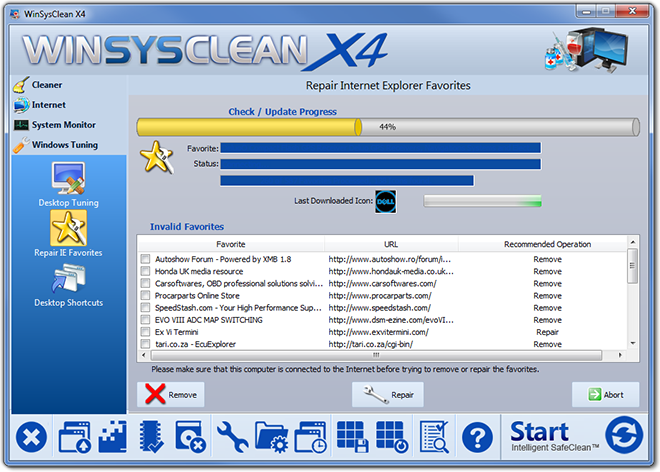The width and height of the screenshot is (660, 472).
Task: Click the http://www.exvitermini.com/ URL cell
Action: click(x=378, y=332)
